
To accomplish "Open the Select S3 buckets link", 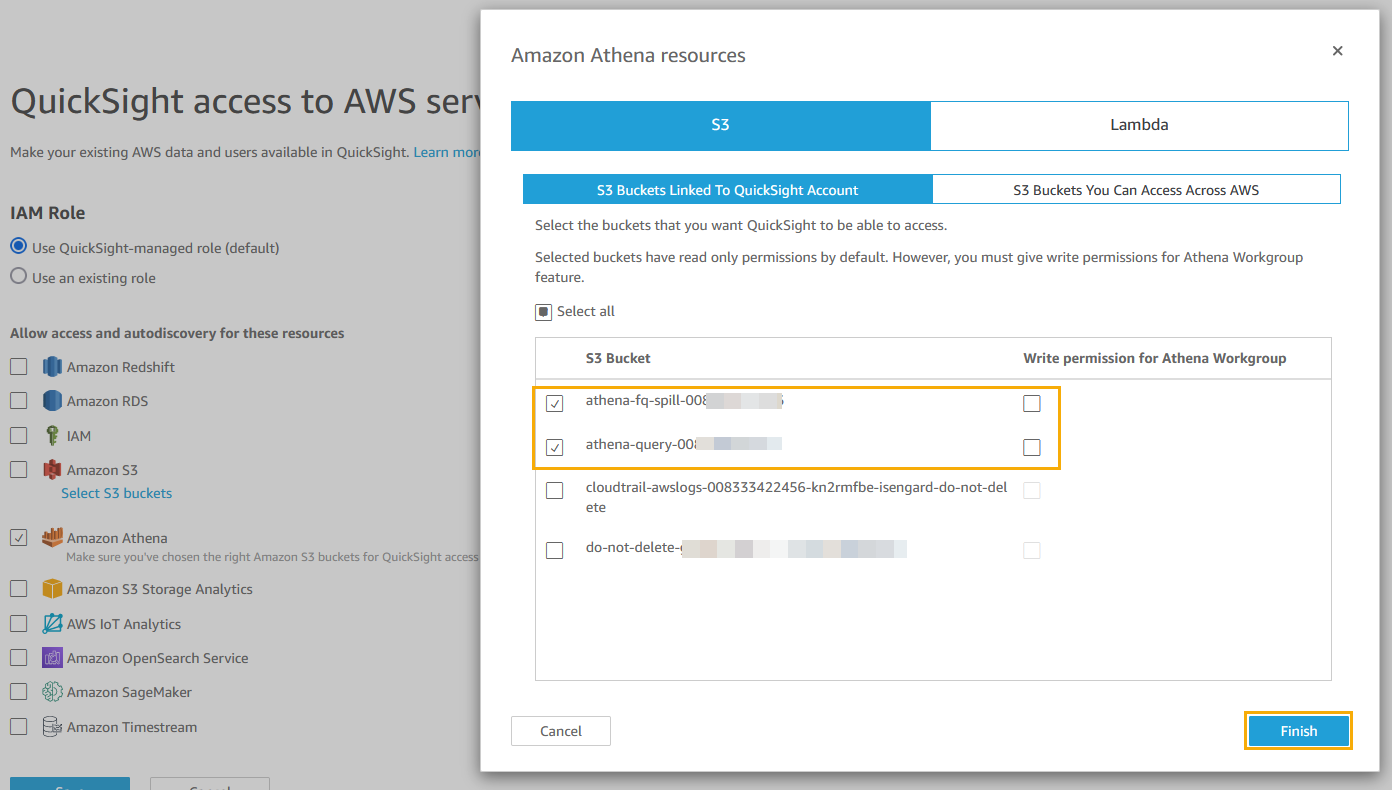I will [116, 493].
